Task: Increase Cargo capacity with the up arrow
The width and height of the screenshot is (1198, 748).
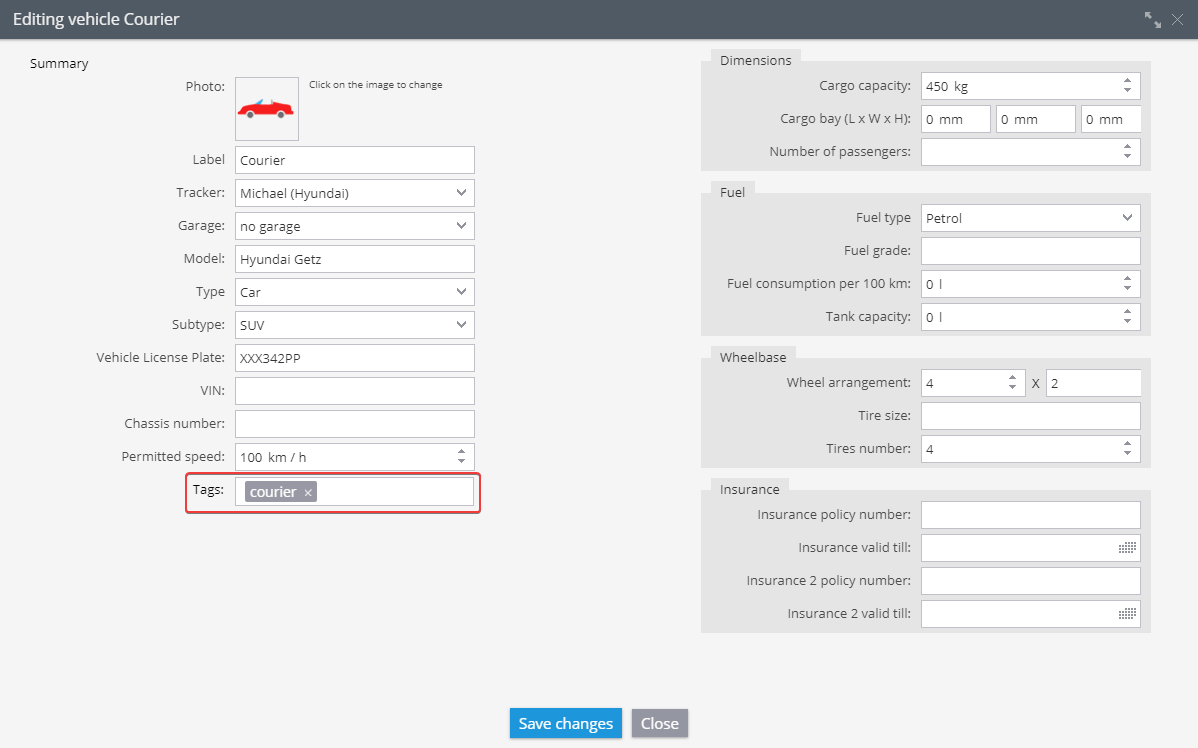Action: point(1128,81)
